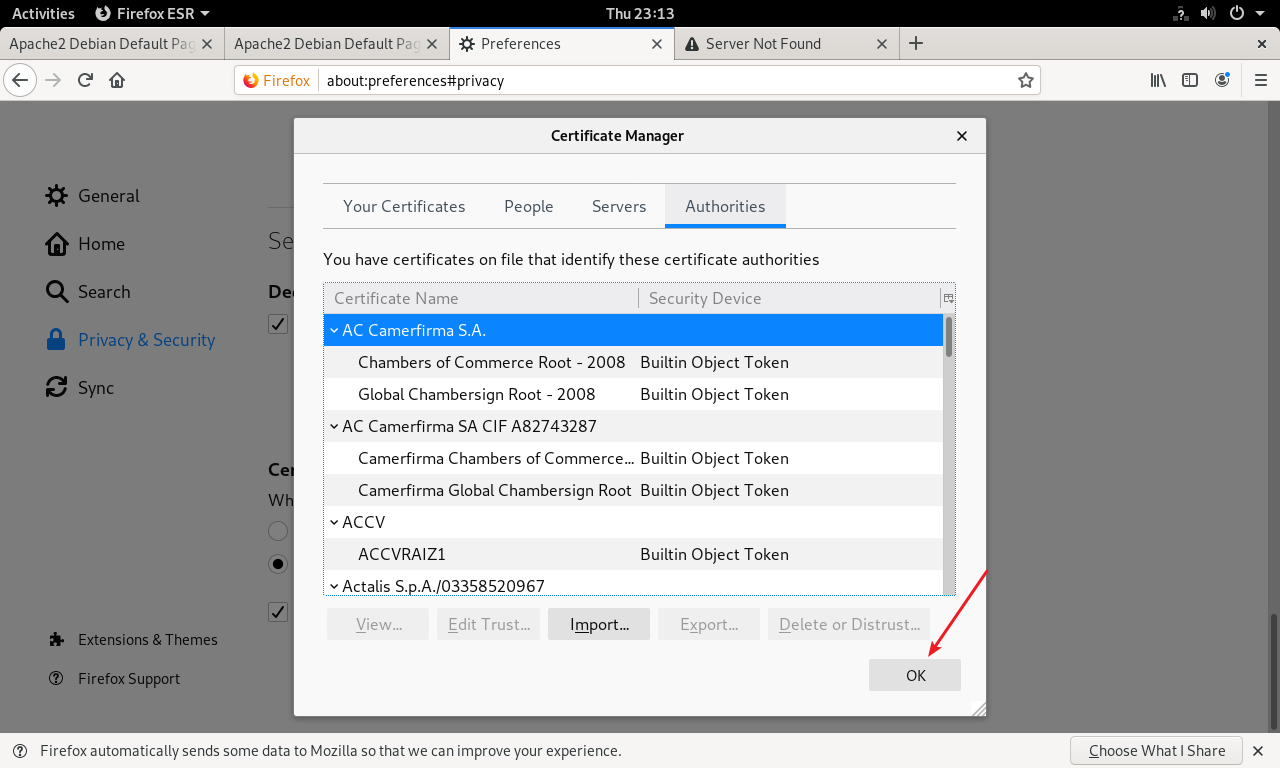Toggle the checkbox under the Certificates section
The image size is (1280, 768).
pyautogui.click(x=278, y=612)
